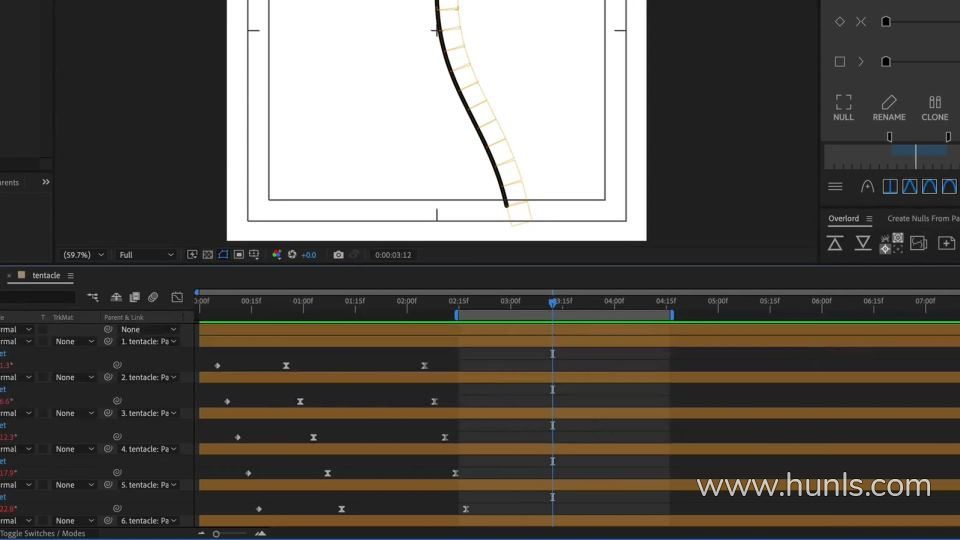This screenshot has height=540, width=960.
Task: Switch to Create Nulls From Paths tab
Action: click(x=923, y=219)
